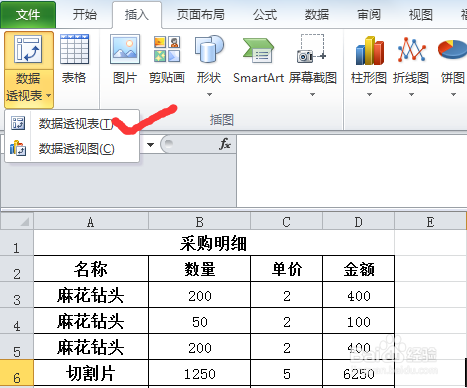
Task: Click 麻花钻头 cell in row 3
Action: 91,295
